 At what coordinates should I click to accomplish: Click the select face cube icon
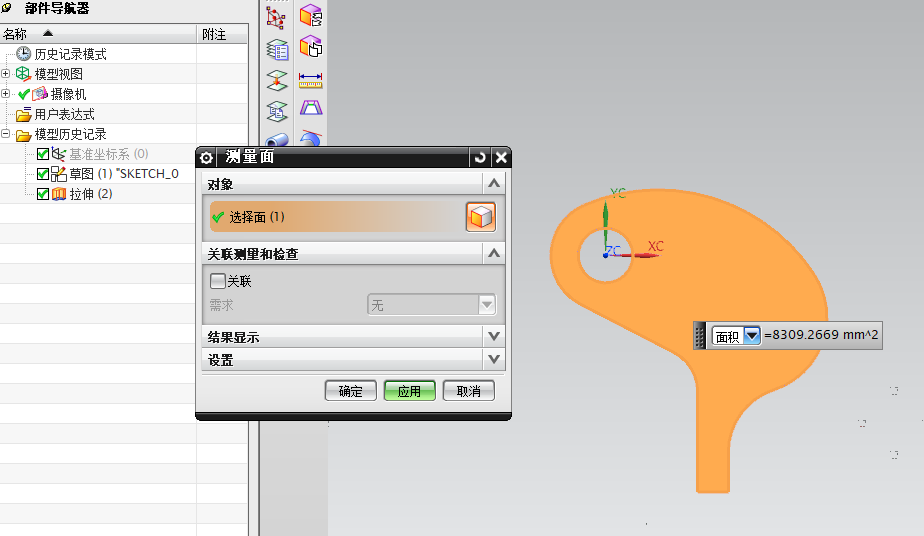click(480, 217)
